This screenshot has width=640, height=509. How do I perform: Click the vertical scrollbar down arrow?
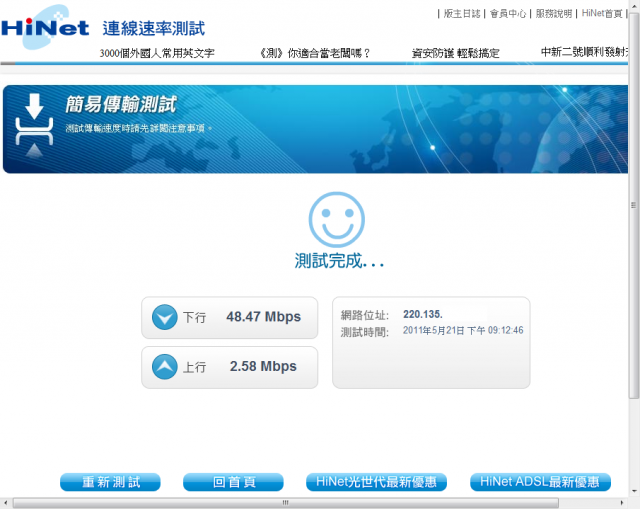[634, 491]
